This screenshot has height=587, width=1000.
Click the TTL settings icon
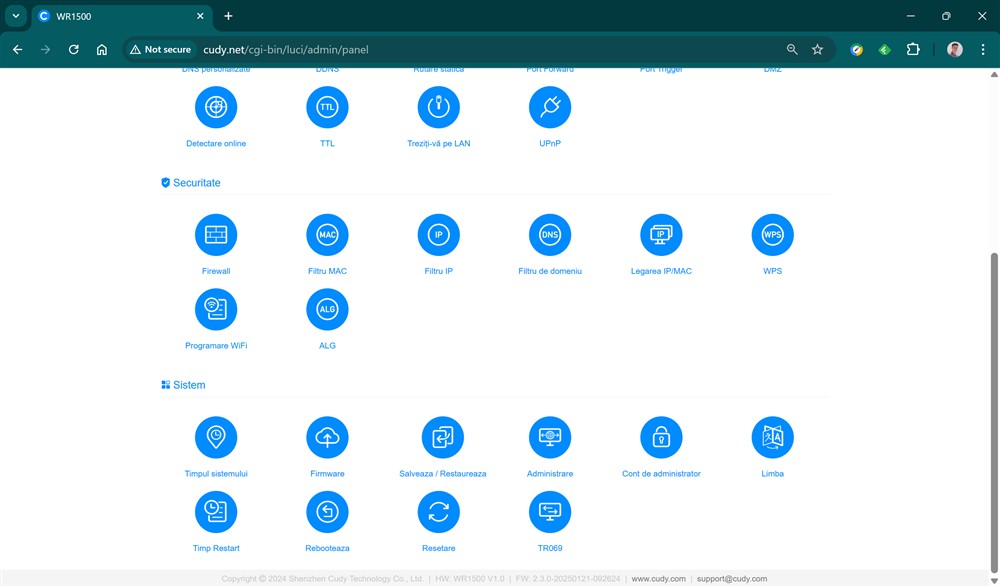coord(327,107)
